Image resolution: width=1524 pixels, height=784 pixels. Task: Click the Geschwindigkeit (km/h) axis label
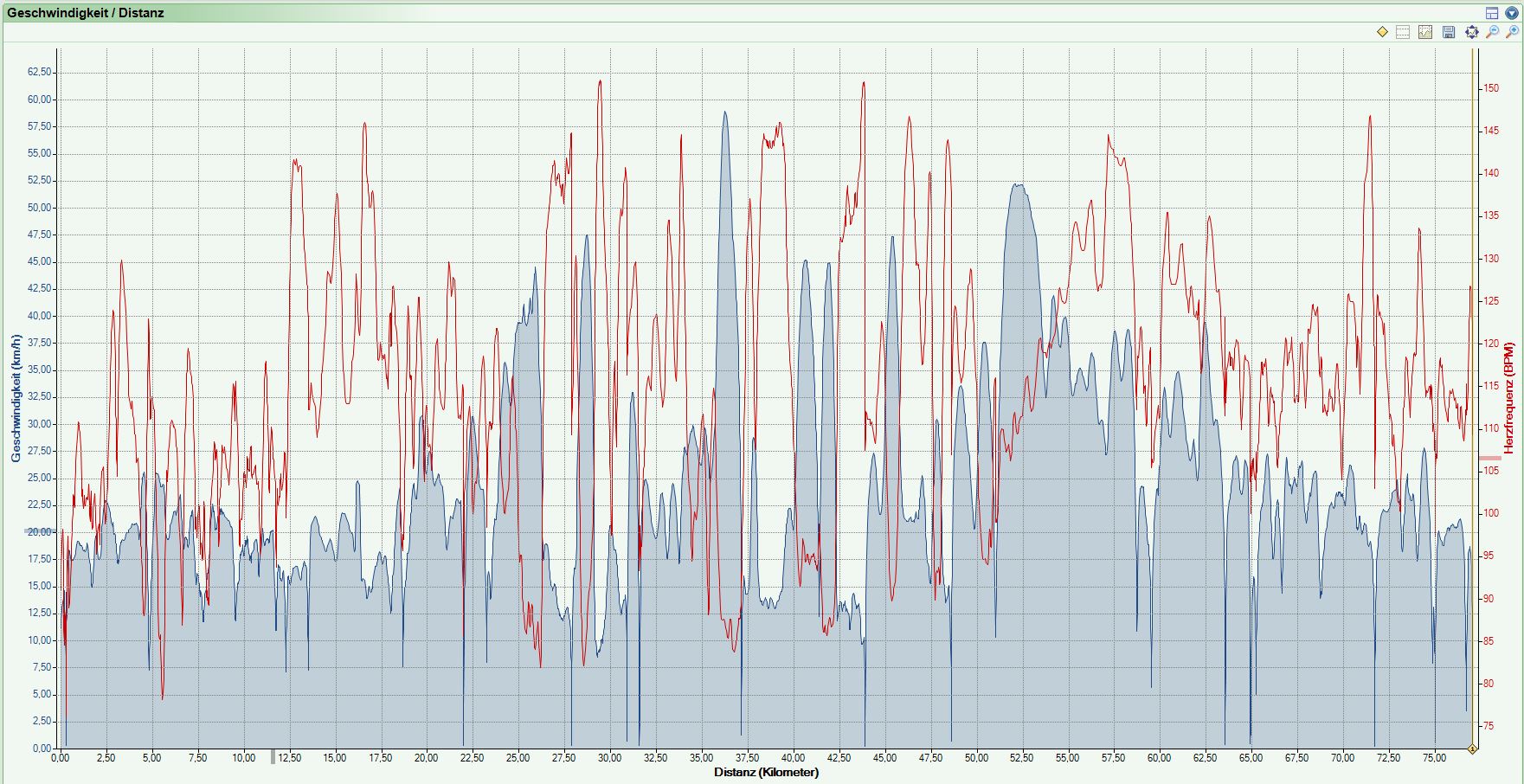15,398
